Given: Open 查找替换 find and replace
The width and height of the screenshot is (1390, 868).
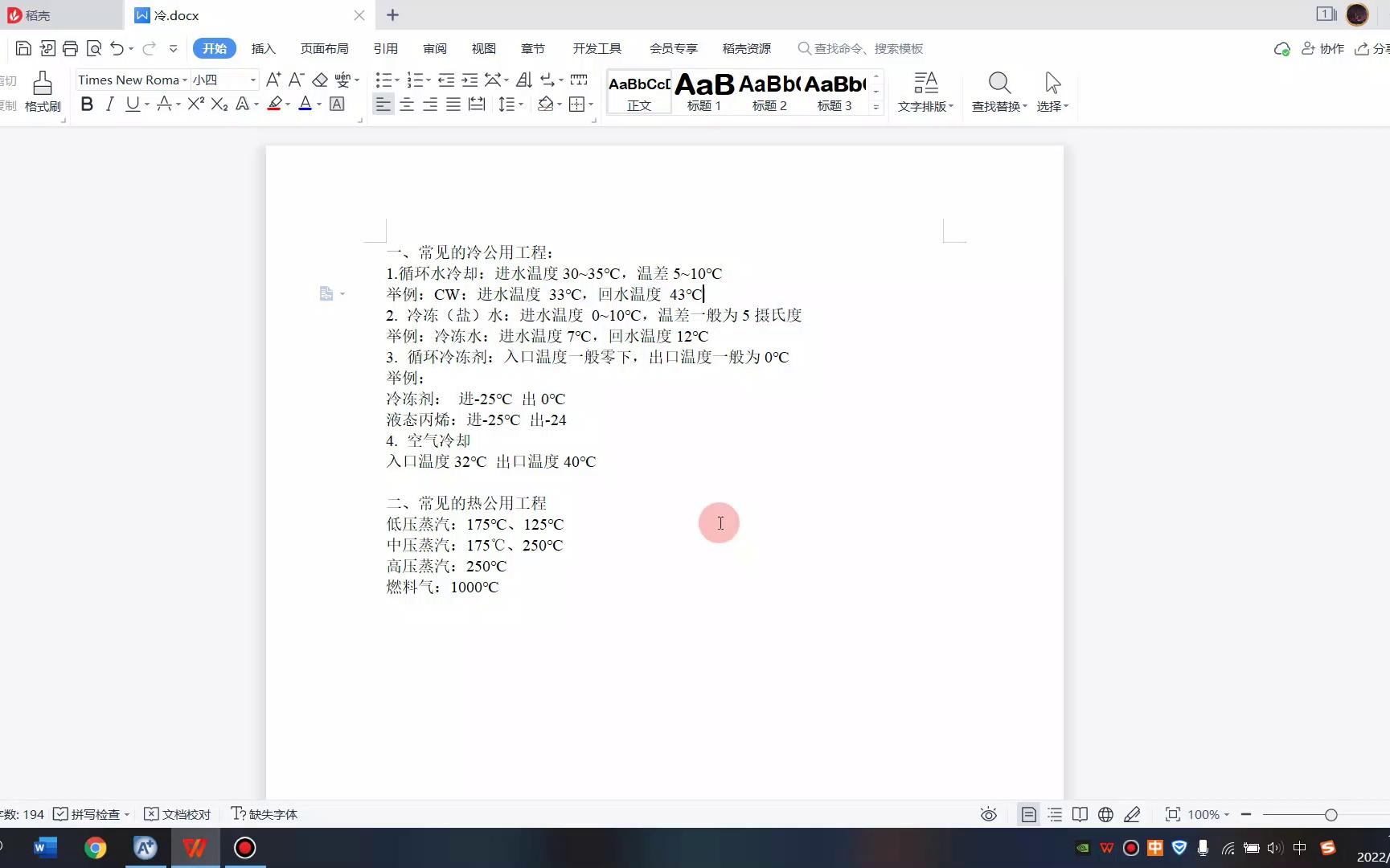Looking at the screenshot, I should click(x=998, y=91).
